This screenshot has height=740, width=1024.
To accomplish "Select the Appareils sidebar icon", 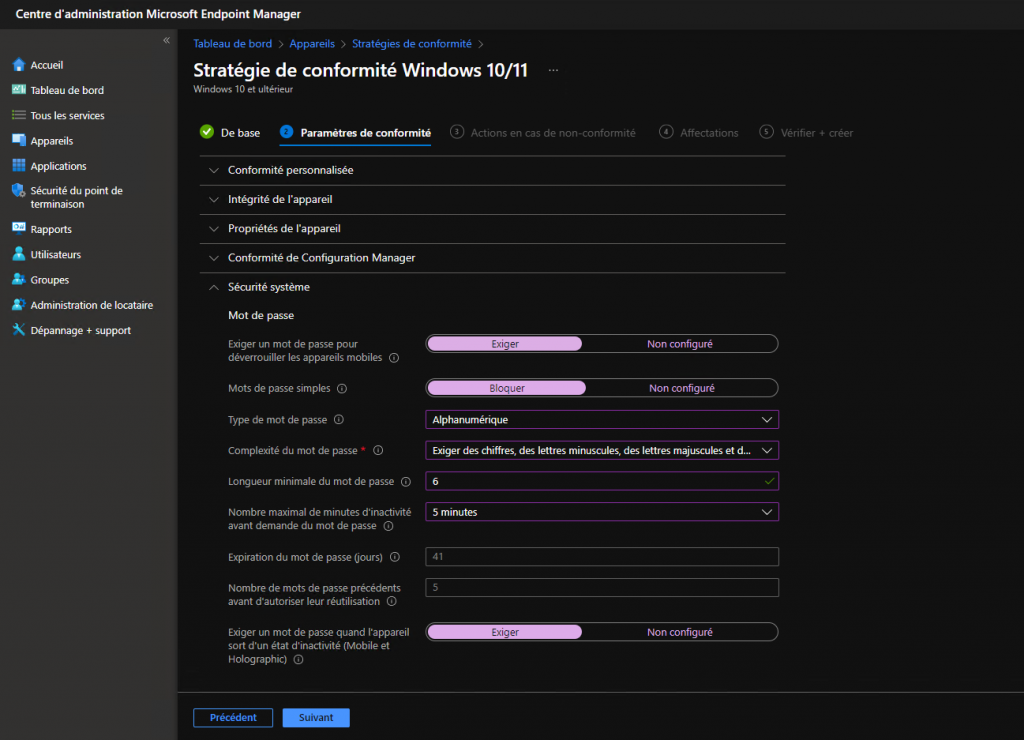I will point(19,140).
